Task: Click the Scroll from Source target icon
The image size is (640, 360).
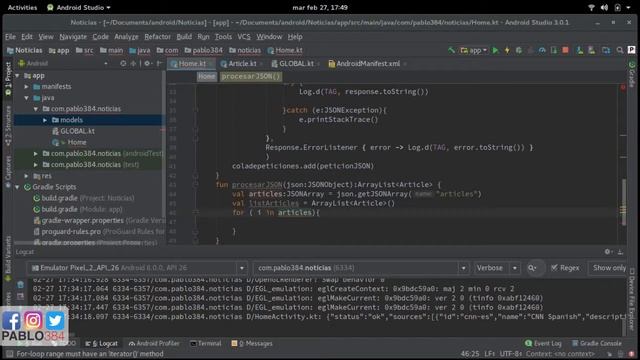Action: pos(123,64)
